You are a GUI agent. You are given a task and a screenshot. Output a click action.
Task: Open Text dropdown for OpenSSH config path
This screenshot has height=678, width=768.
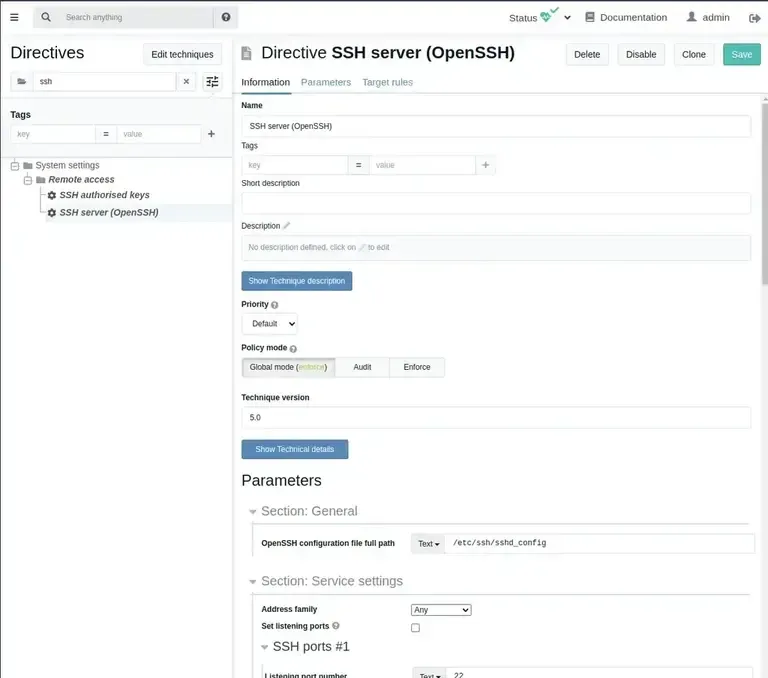pyautogui.click(x=429, y=544)
